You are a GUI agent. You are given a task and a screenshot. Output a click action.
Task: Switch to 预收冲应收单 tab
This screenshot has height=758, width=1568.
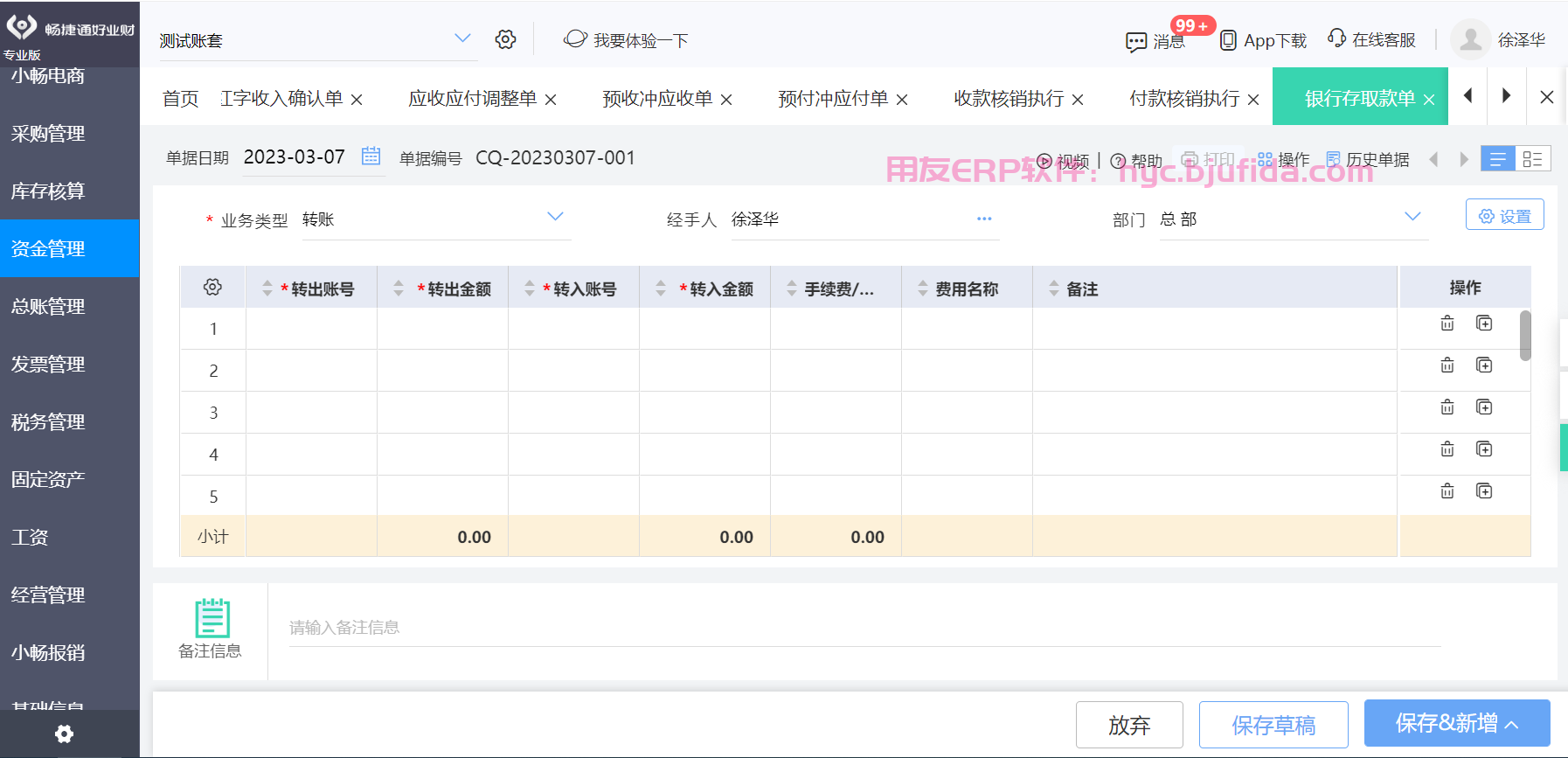click(x=657, y=99)
